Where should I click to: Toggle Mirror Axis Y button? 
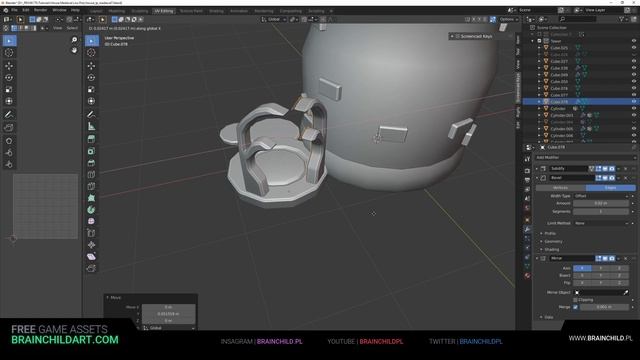(x=600, y=268)
